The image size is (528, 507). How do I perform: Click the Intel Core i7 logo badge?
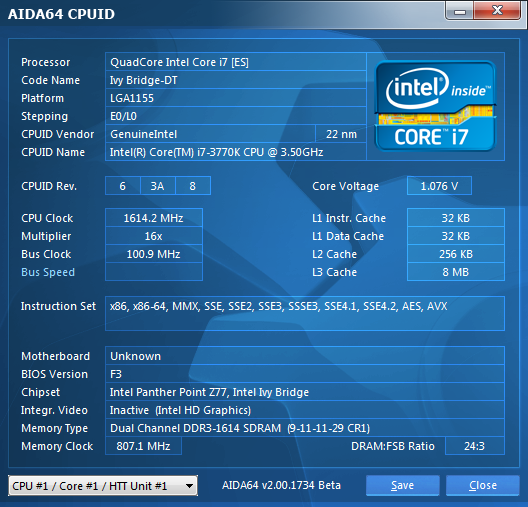(435, 106)
